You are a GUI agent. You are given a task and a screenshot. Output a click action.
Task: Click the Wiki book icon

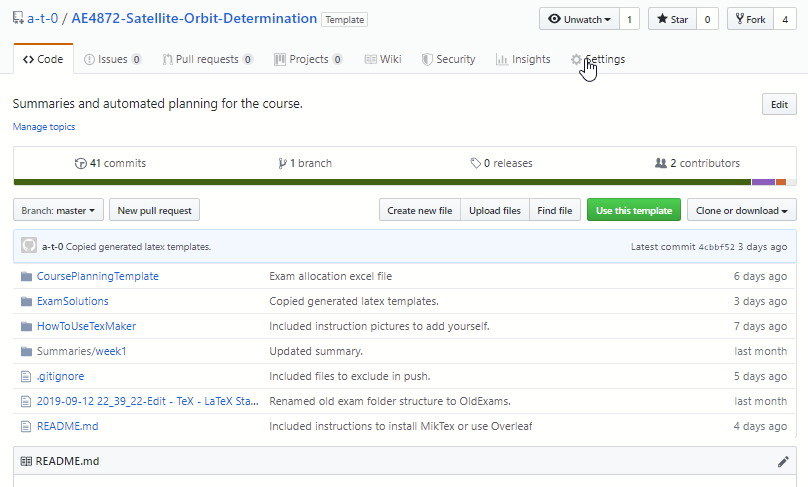coord(371,60)
